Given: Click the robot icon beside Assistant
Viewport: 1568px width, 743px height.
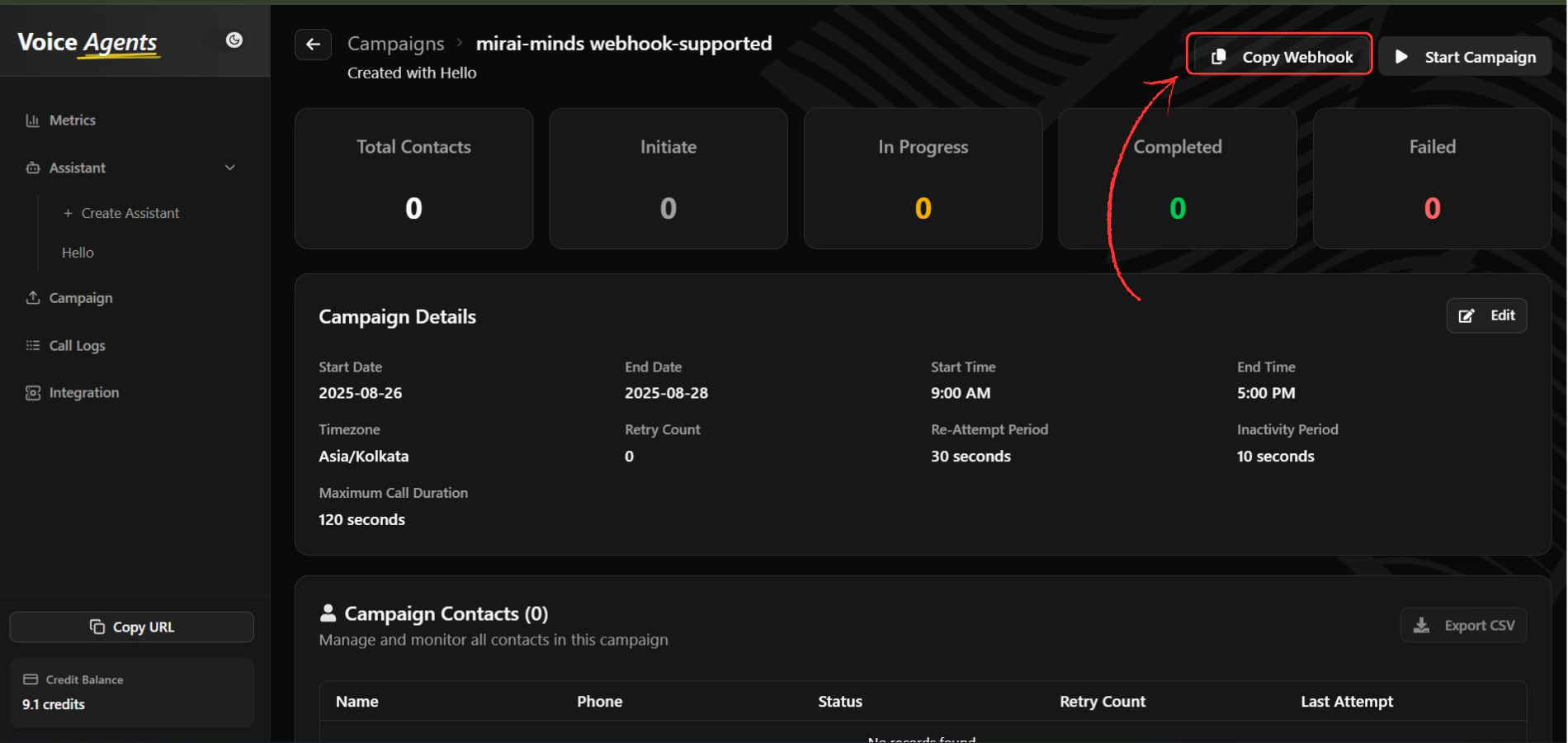Looking at the screenshot, I should tap(32, 168).
